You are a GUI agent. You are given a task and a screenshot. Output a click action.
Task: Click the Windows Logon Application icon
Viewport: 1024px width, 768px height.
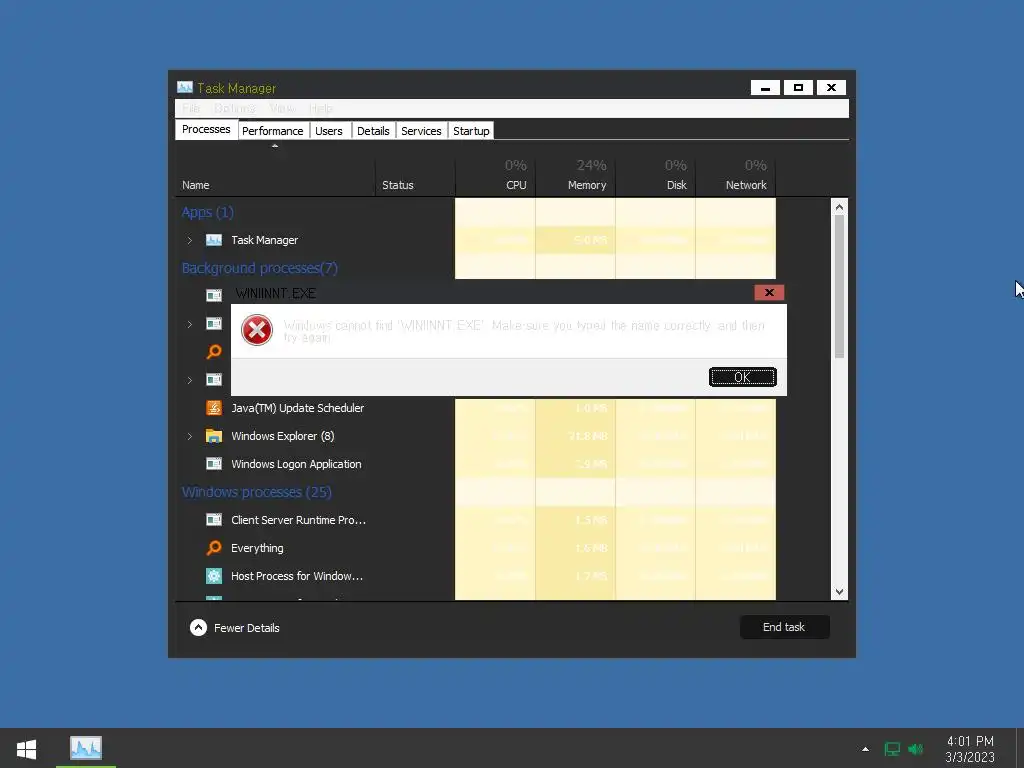point(214,464)
